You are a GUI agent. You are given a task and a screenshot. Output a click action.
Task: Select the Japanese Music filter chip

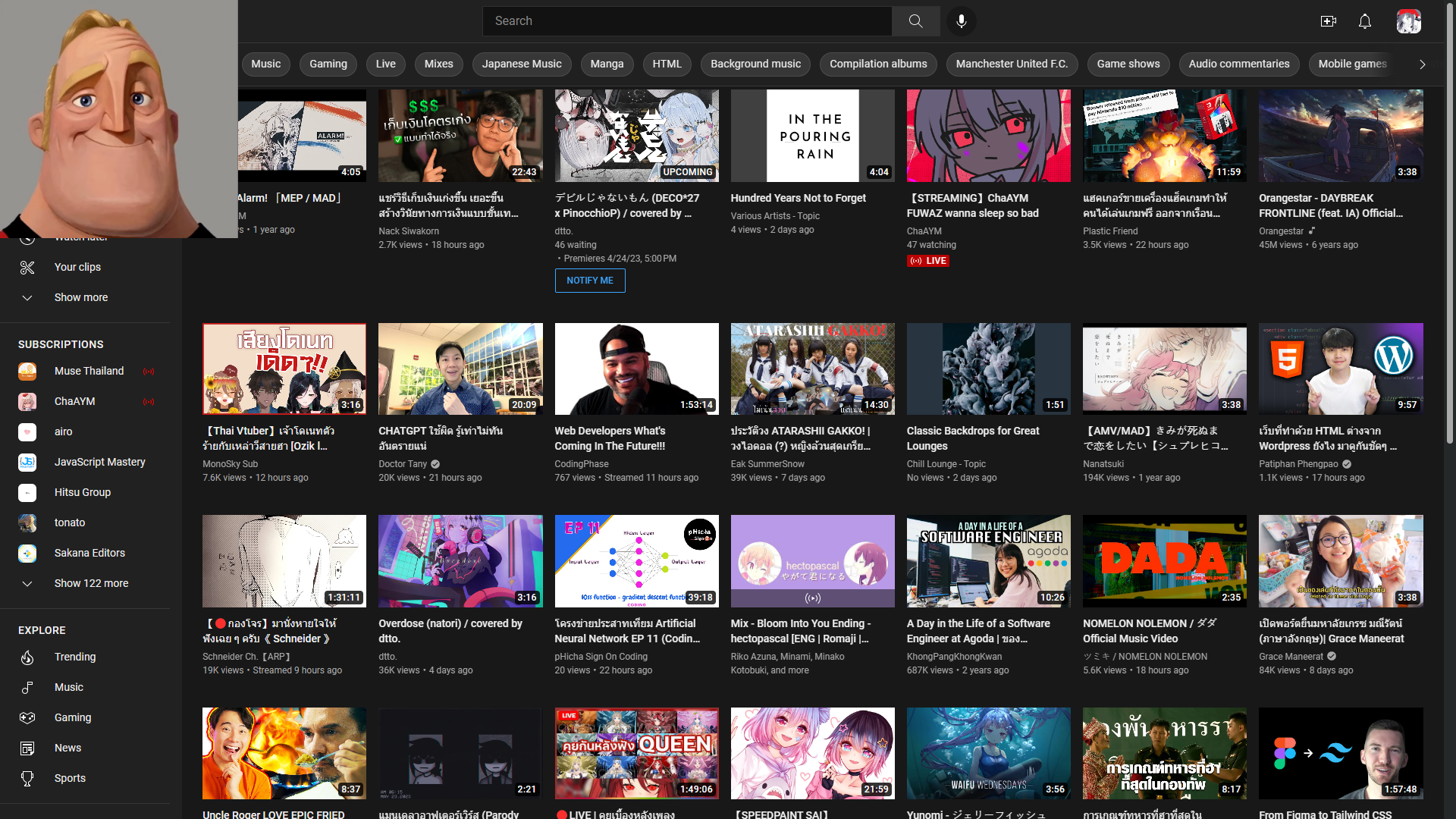pos(522,64)
